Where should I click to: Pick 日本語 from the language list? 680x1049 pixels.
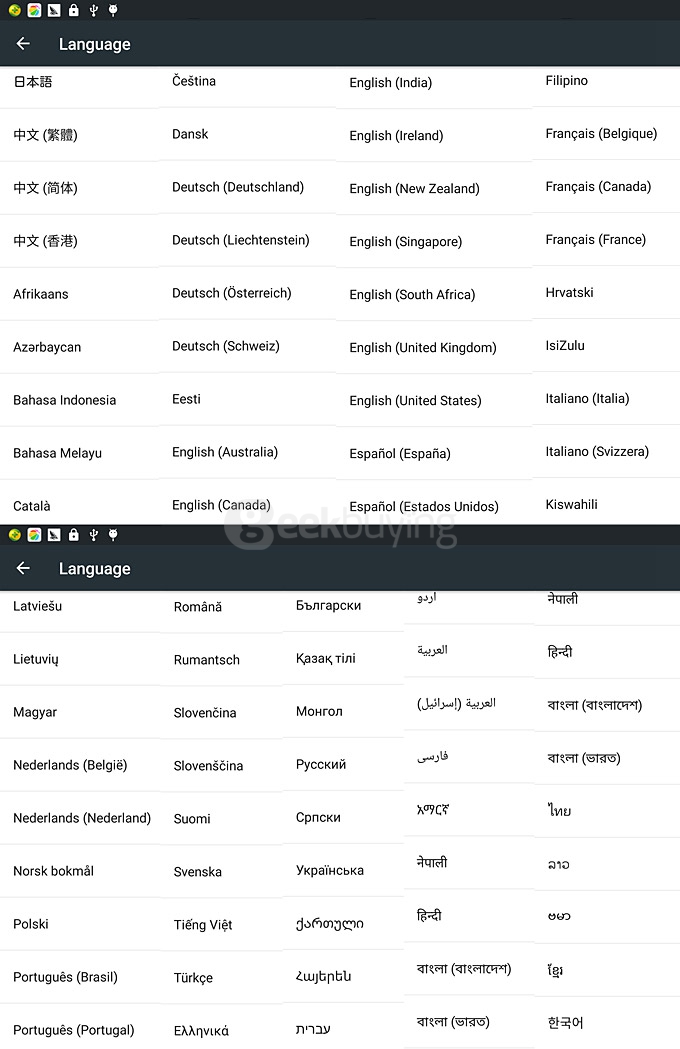(x=33, y=82)
